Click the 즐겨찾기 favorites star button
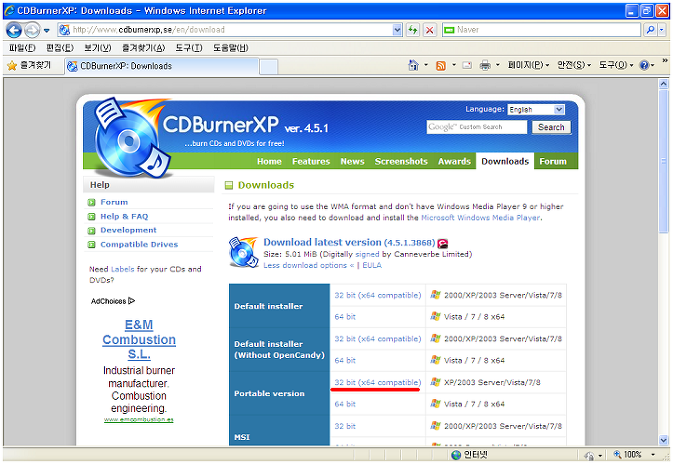 pos(29,65)
